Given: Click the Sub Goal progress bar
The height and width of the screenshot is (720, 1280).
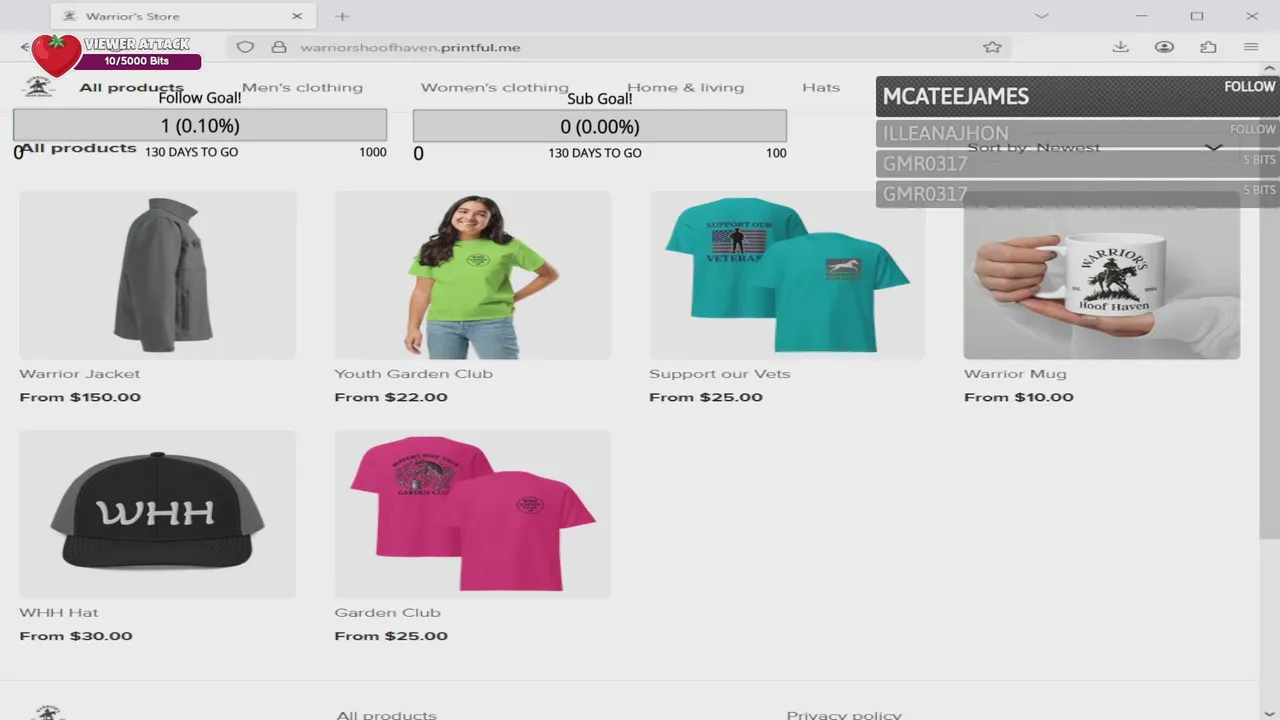Looking at the screenshot, I should (x=600, y=126).
